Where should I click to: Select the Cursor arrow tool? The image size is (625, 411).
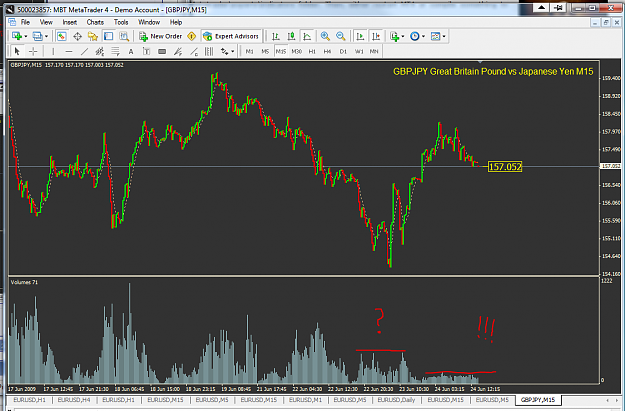pos(17,51)
